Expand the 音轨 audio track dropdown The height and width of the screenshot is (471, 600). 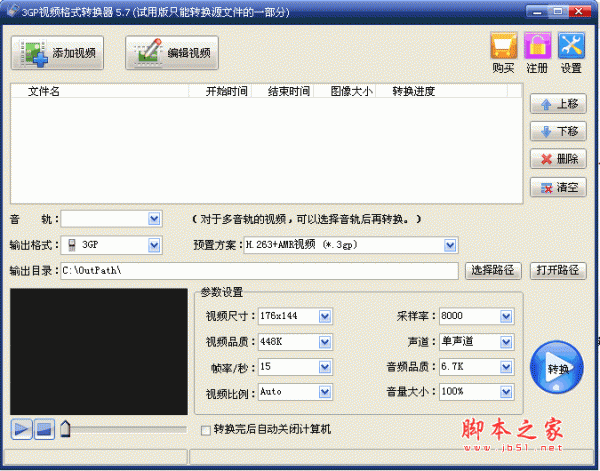click(154, 219)
